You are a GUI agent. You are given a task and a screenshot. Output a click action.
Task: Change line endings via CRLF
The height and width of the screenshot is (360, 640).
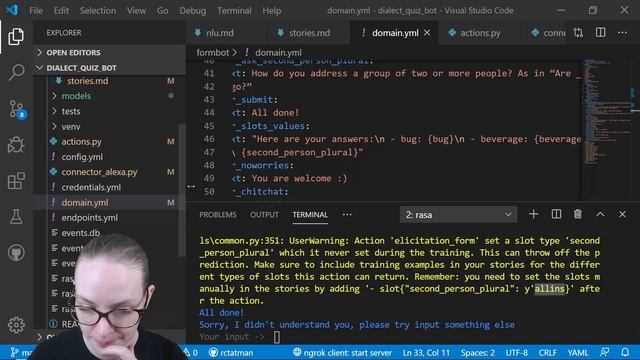547,353
